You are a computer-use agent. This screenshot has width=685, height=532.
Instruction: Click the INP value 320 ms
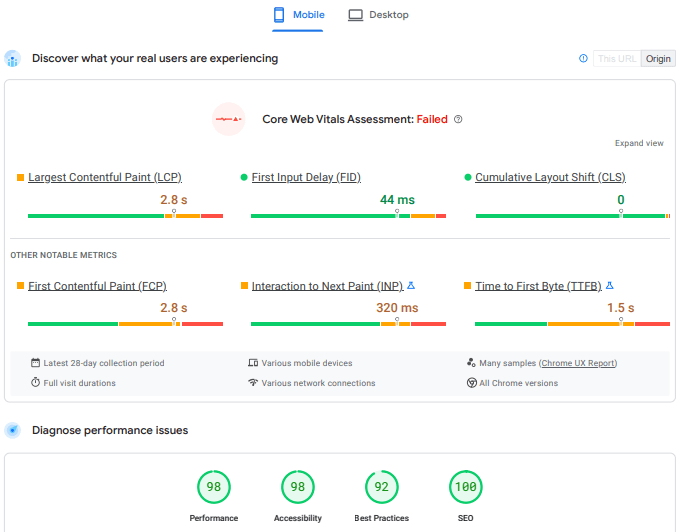pyautogui.click(x=397, y=308)
